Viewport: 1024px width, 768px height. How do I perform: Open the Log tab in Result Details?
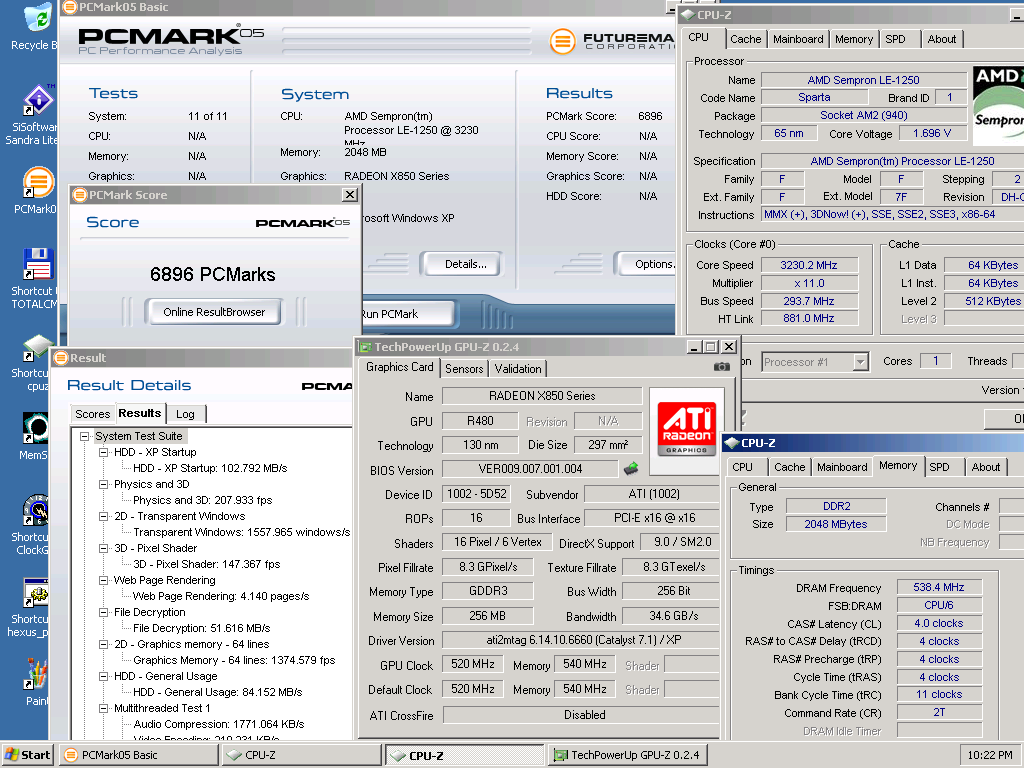click(x=185, y=414)
